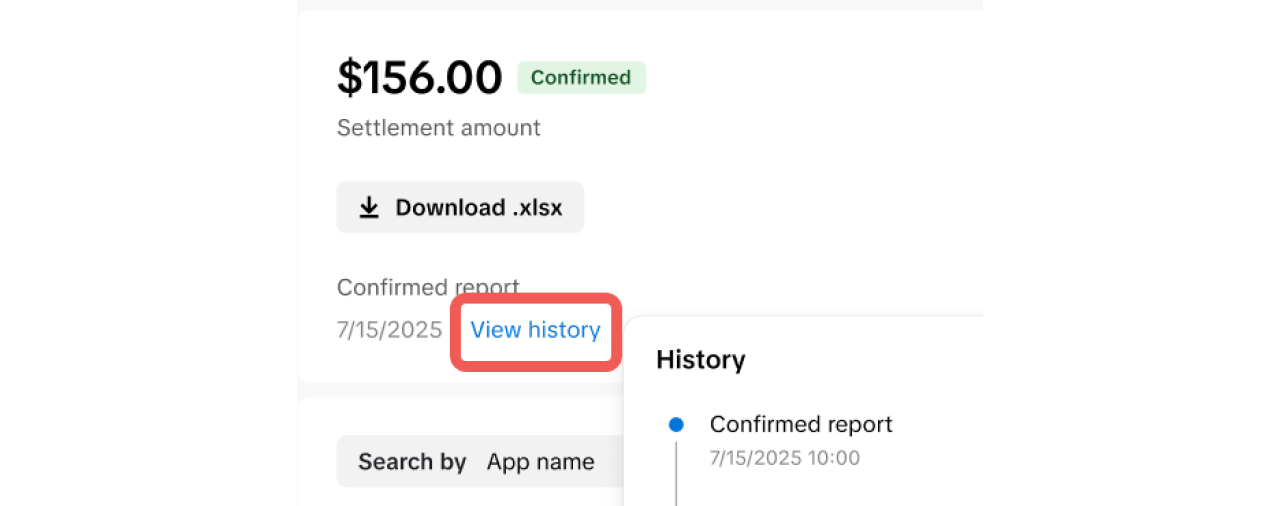Click the download arrow icon
The height and width of the screenshot is (506, 1280).
[x=370, y=207]
